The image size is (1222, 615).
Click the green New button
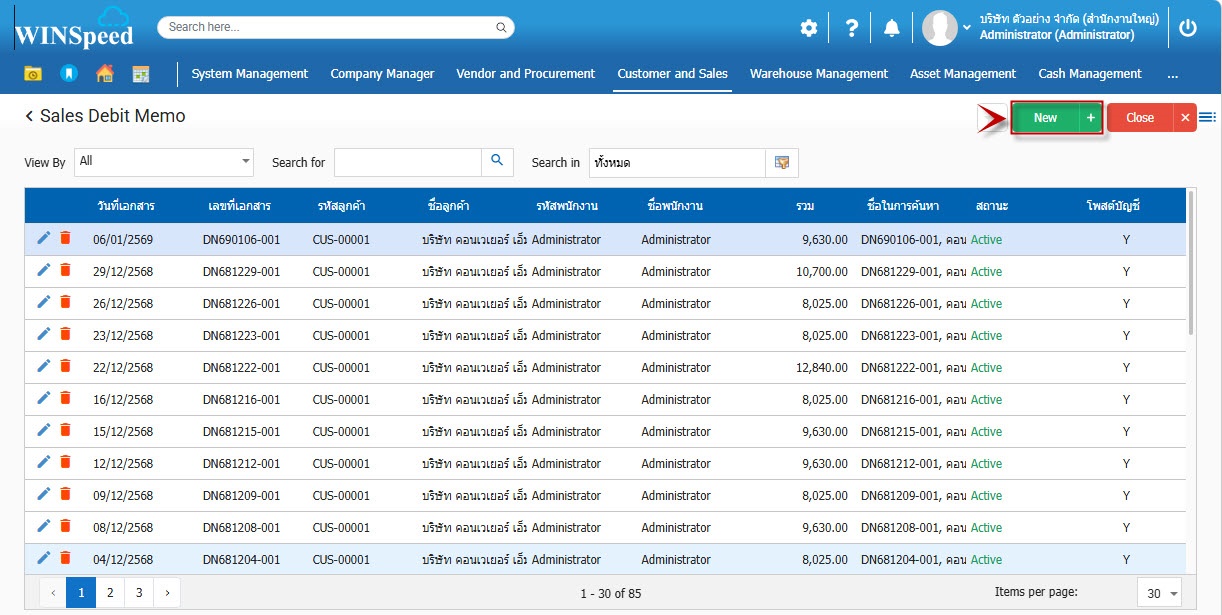point(1045,118)
